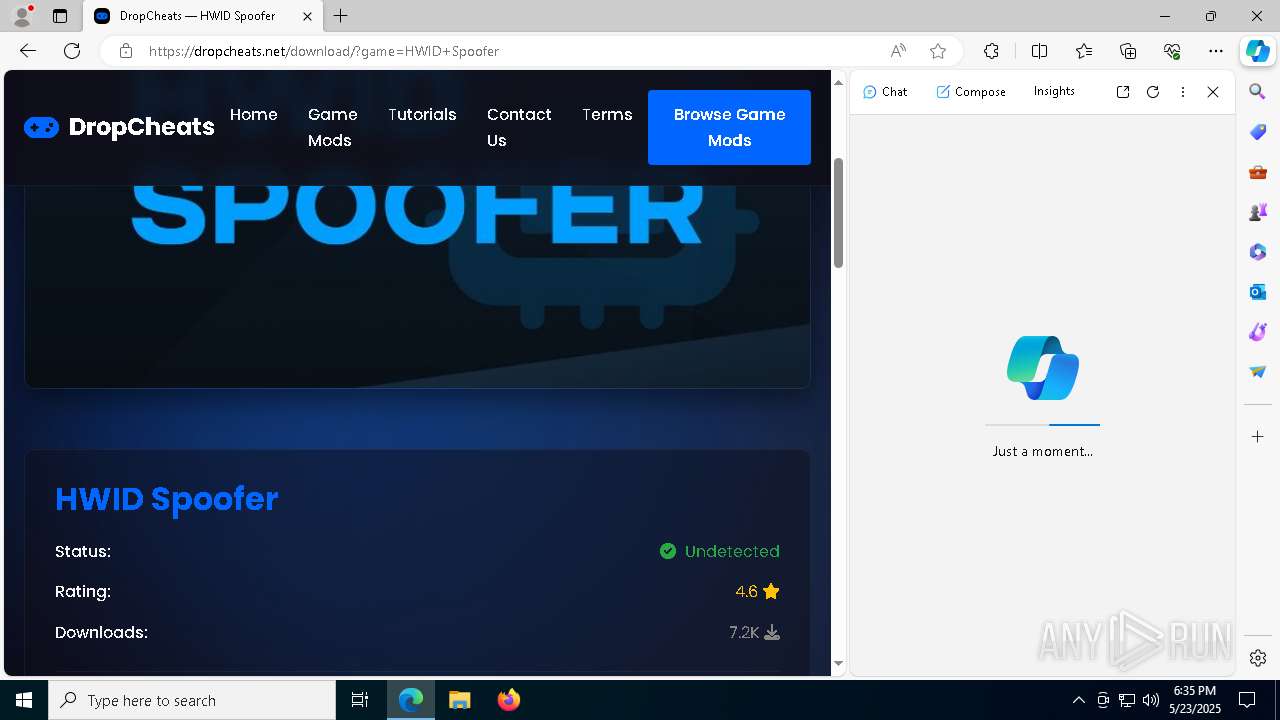
Task: Click the Undetected status text
Action: [732, 551]
